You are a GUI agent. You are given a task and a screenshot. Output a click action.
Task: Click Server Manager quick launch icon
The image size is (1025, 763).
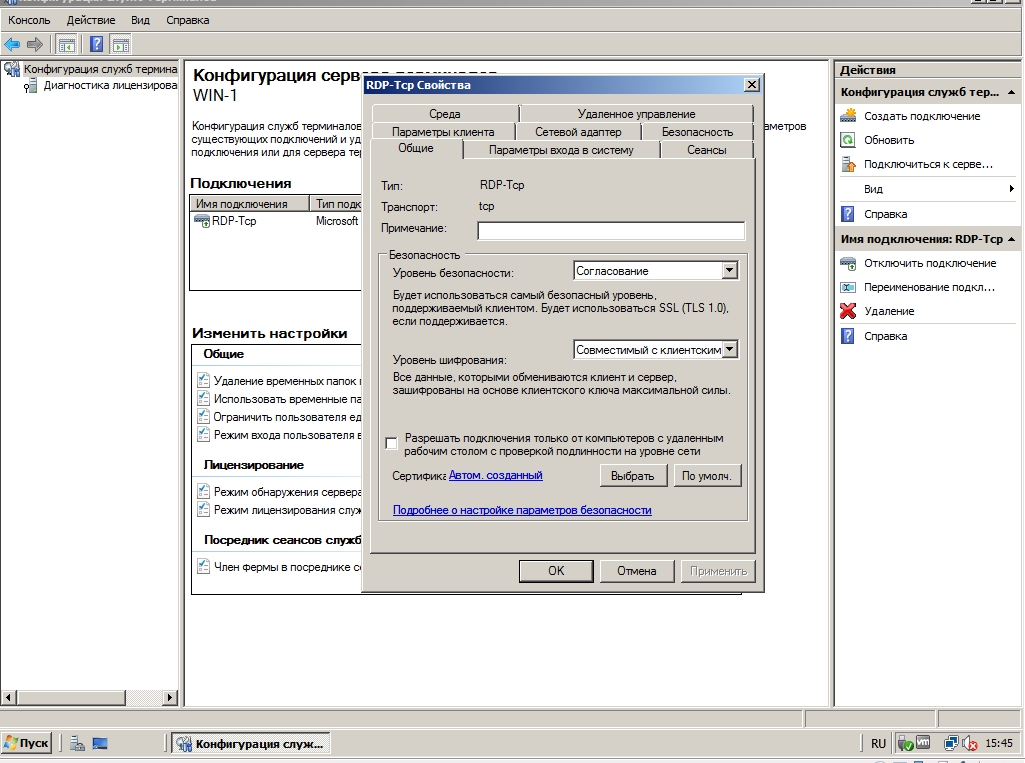77,743
